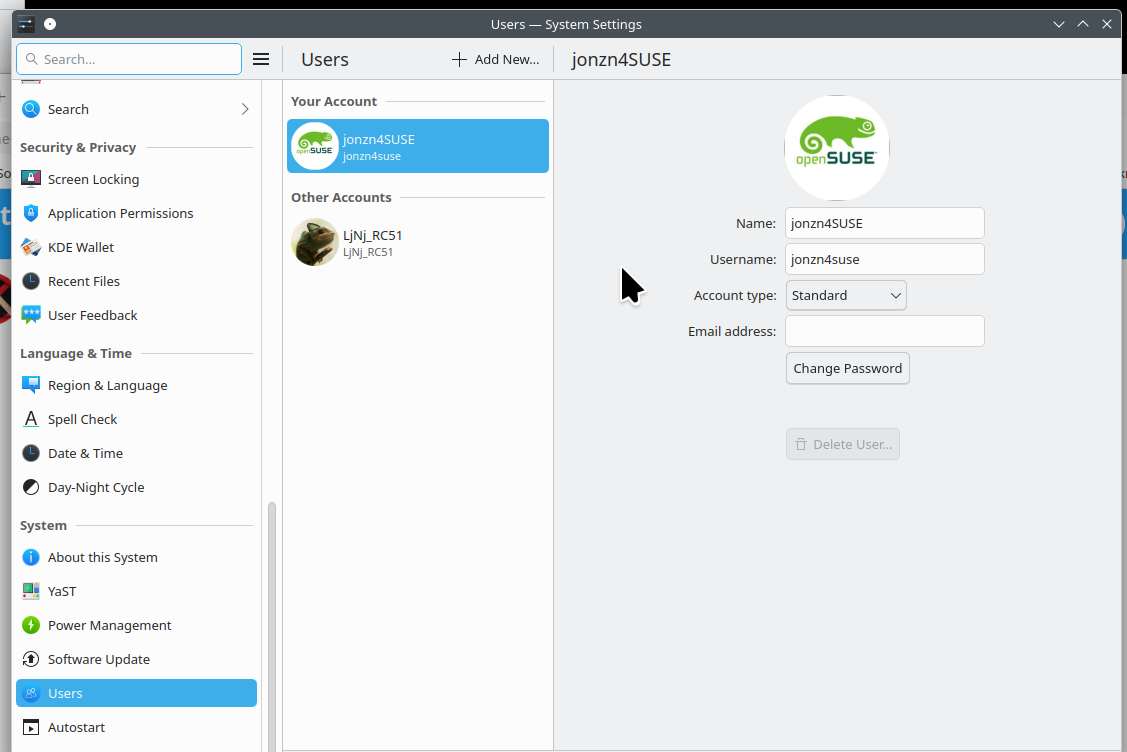Focus the Name text field
Image resolution: width=1127 pixels, height=752 pixels.
point(884,223)
